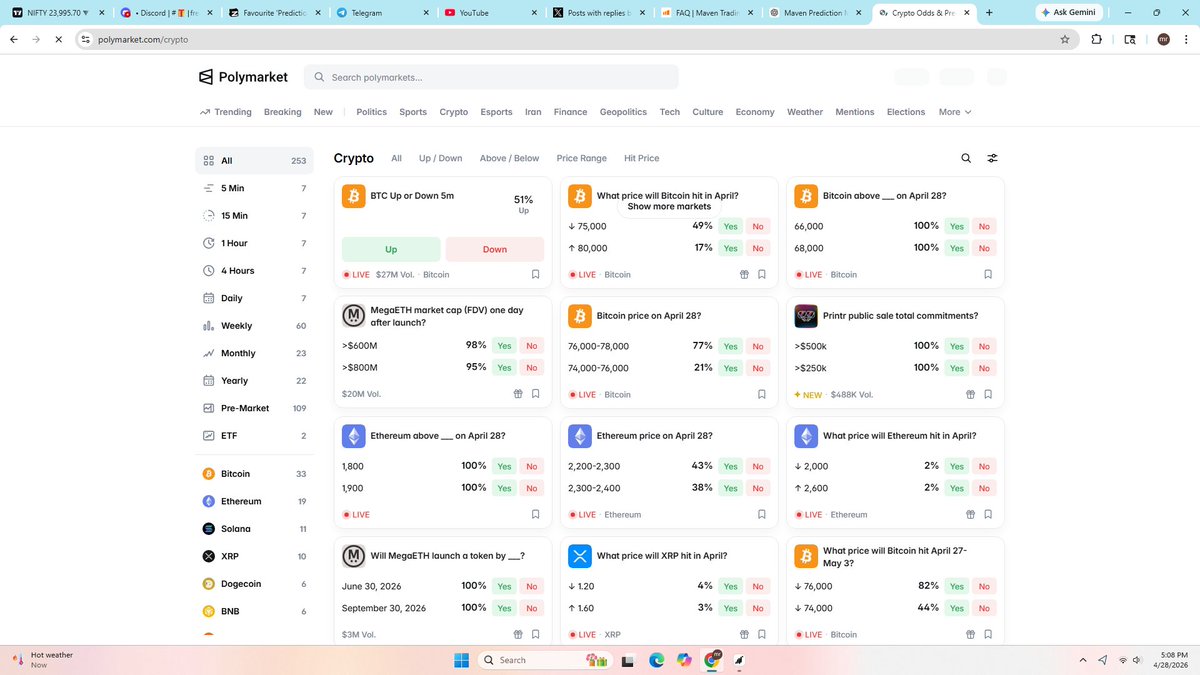Image resolution: width=1200 pixels, height=675 pixels.
Task: Open the filter sliders icon
Action: pos(992,158)
